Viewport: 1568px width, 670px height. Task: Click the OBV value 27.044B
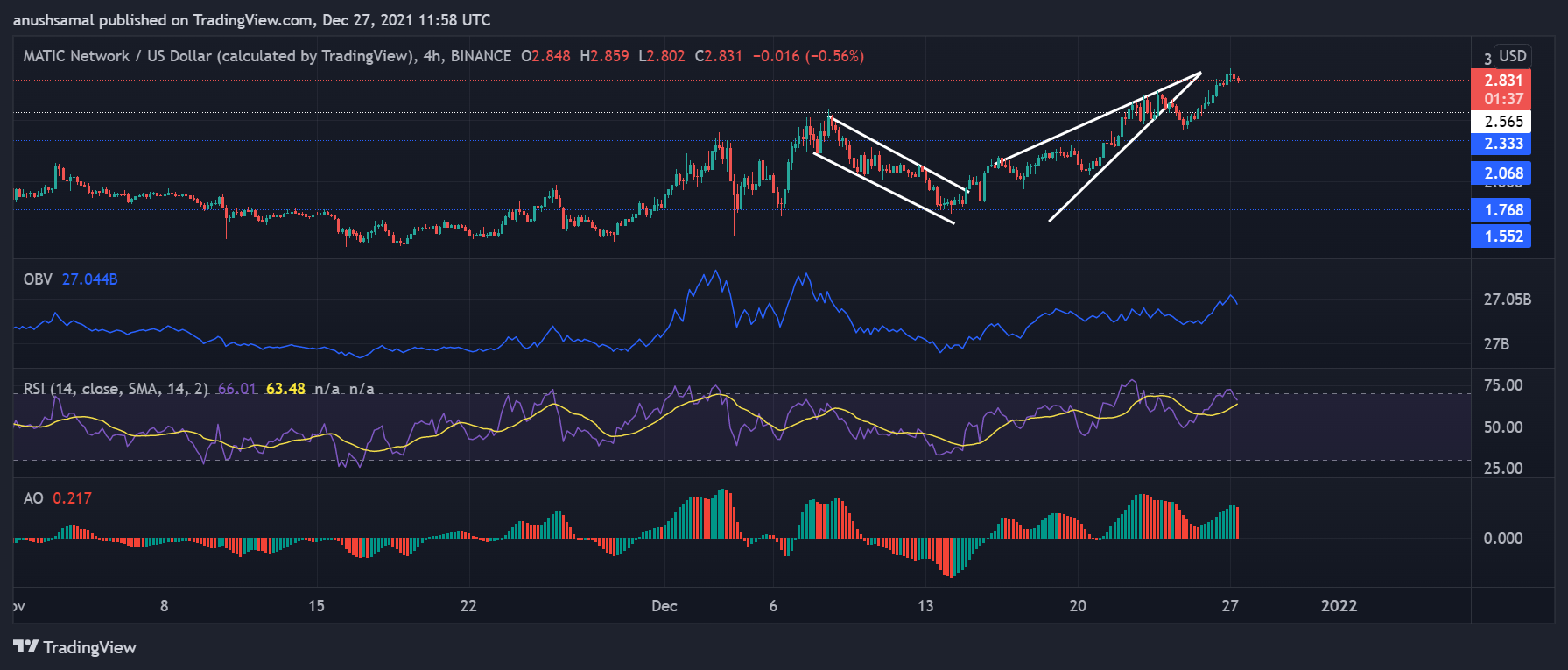[89, 279]
